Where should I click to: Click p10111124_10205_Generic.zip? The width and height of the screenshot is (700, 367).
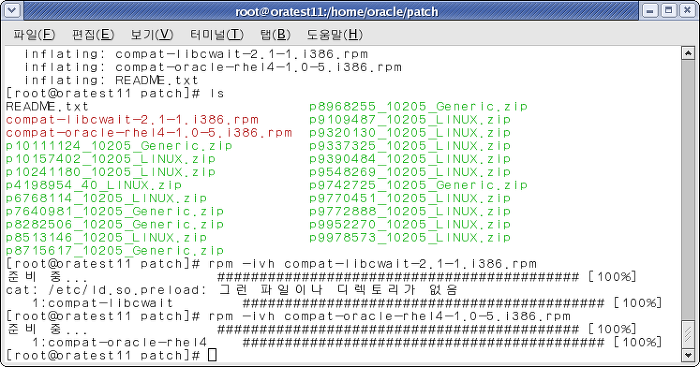point(119,146)
